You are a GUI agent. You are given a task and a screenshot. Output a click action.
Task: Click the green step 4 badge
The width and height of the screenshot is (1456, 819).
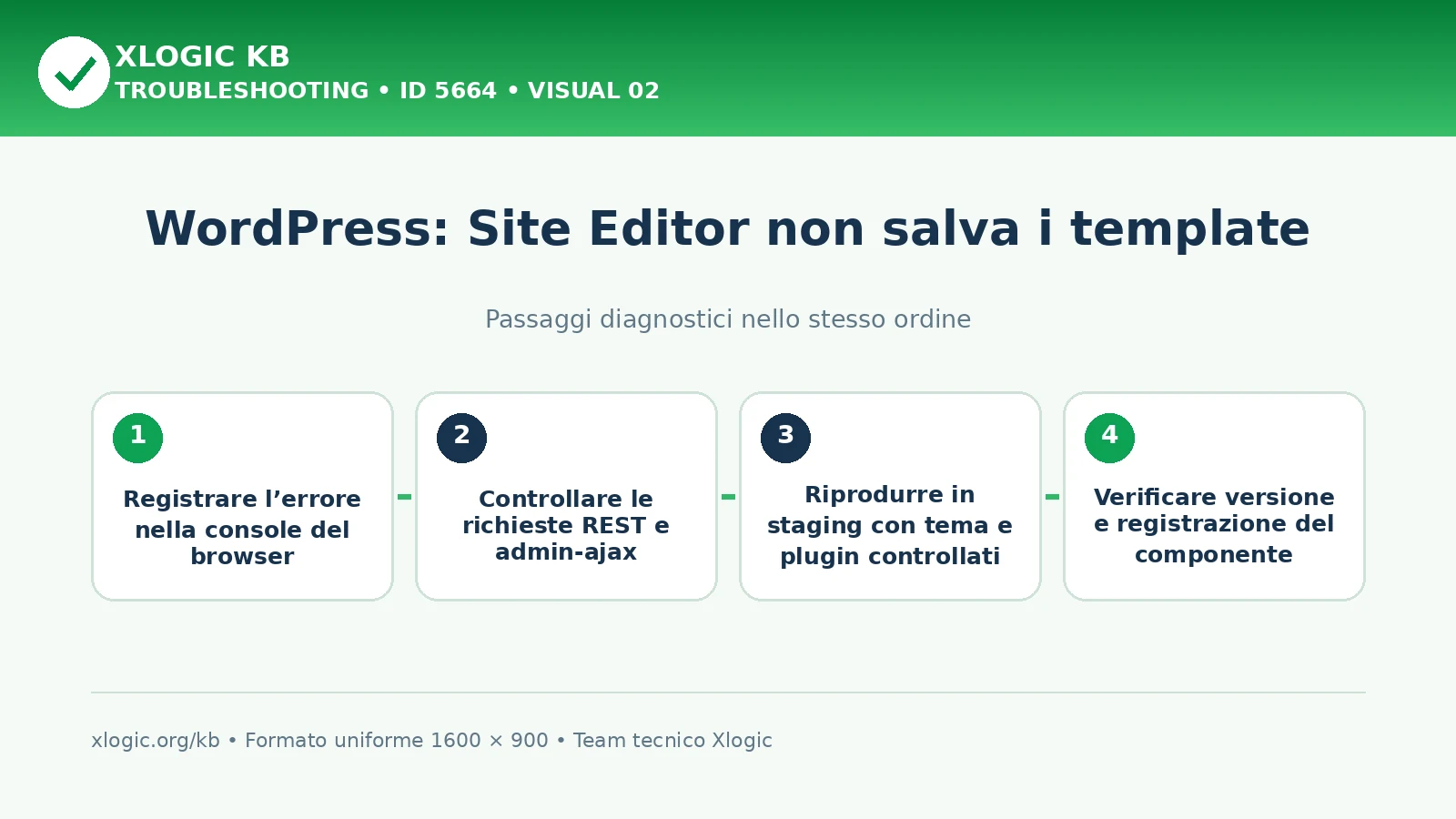tap(1110, 438)
